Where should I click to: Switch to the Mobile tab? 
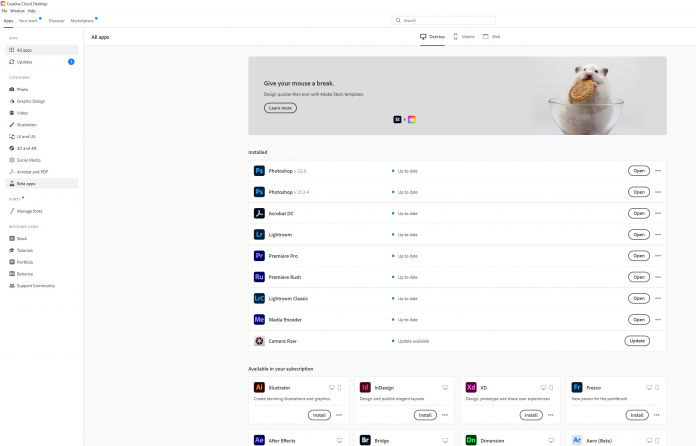point(464,37)
